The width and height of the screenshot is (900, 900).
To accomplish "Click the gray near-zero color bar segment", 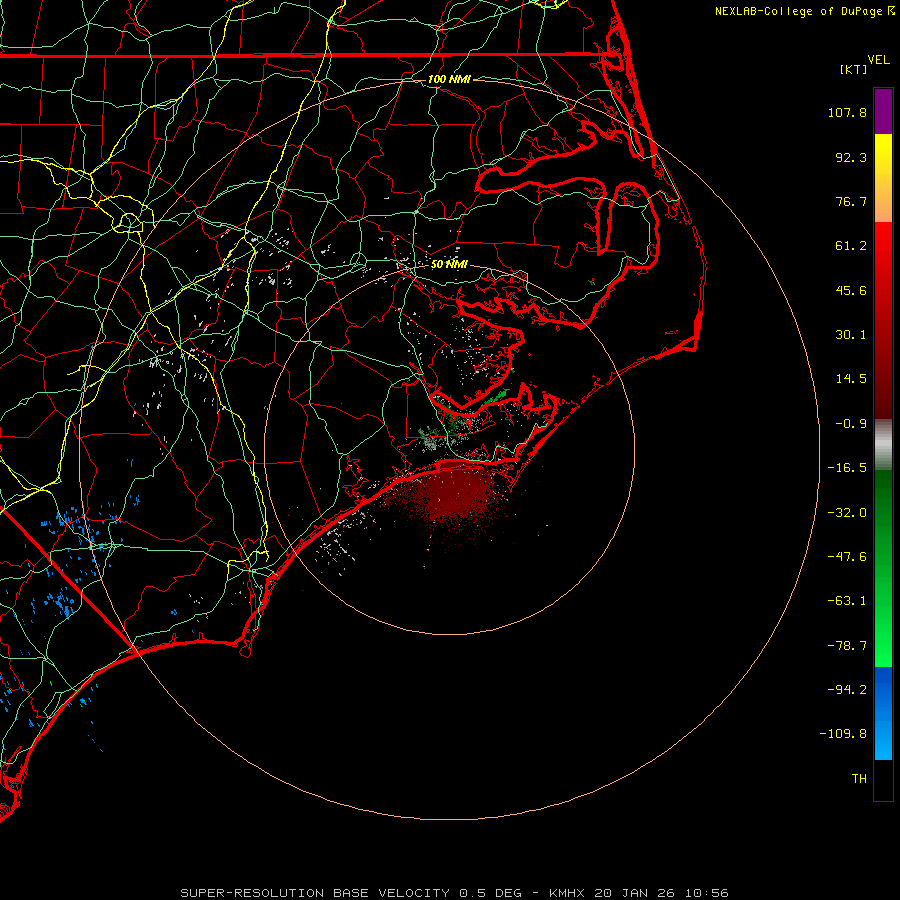I will [x=883, y=444].
